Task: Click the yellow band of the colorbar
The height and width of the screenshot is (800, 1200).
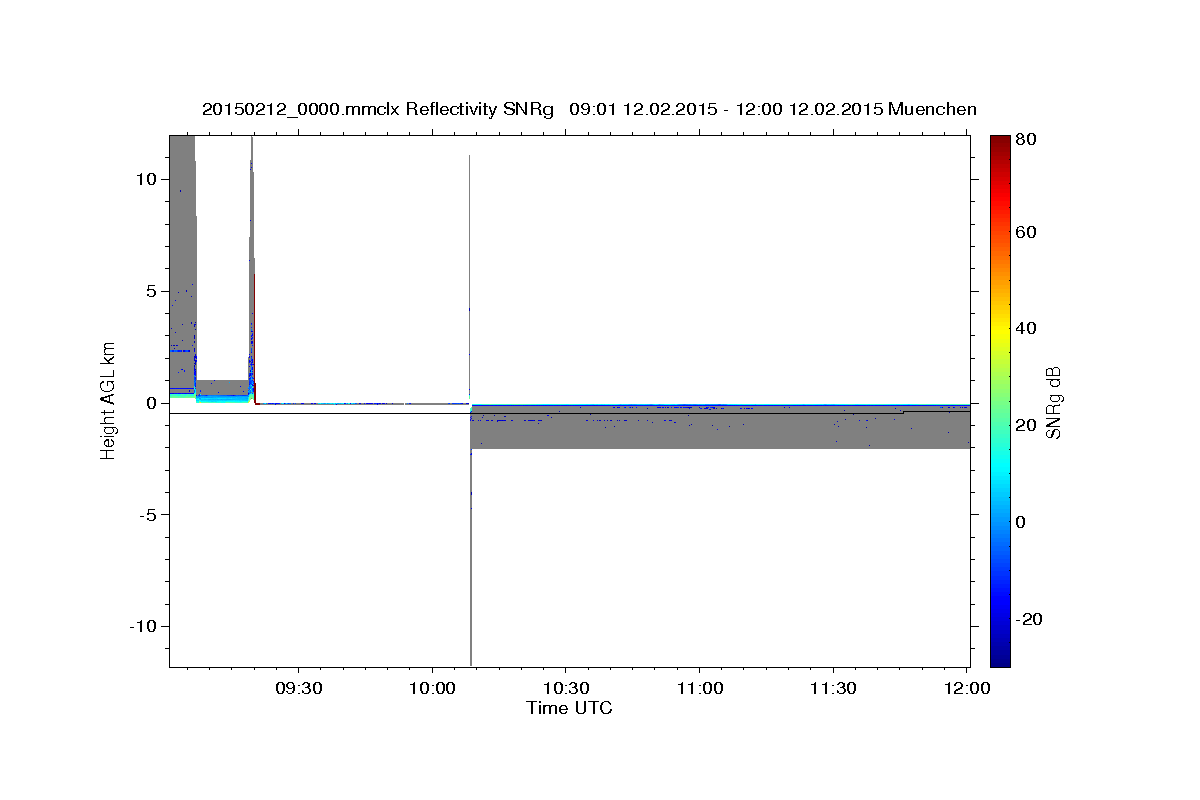Action: pos(1000,330)
